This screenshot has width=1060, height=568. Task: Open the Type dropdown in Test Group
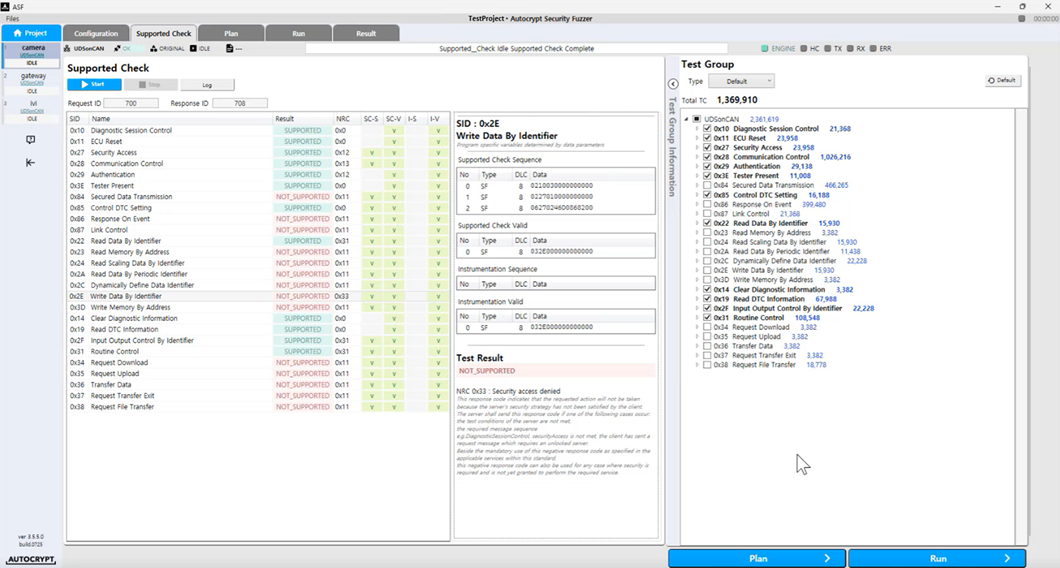[743, 81]
